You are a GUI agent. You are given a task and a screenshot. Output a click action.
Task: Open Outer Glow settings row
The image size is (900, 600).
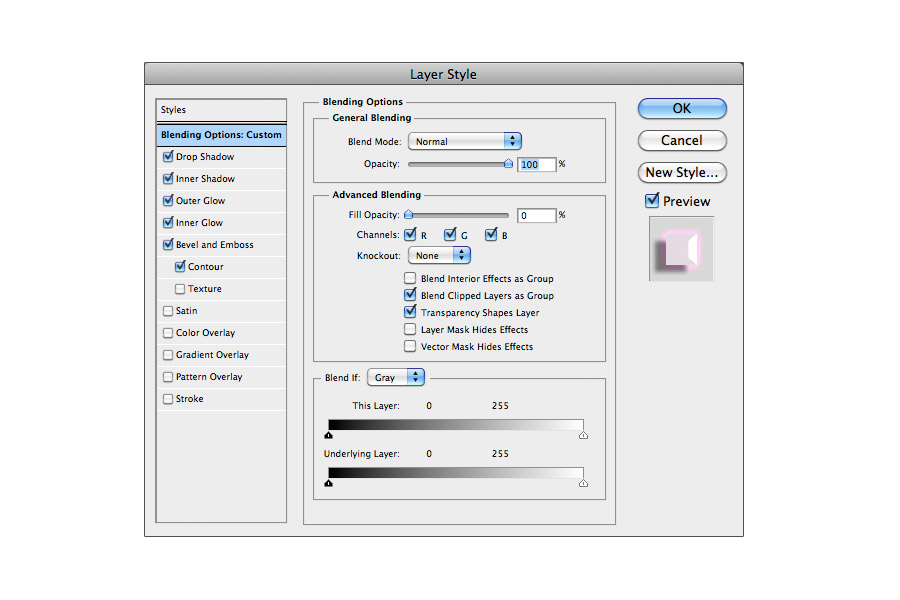pos(221,200)
